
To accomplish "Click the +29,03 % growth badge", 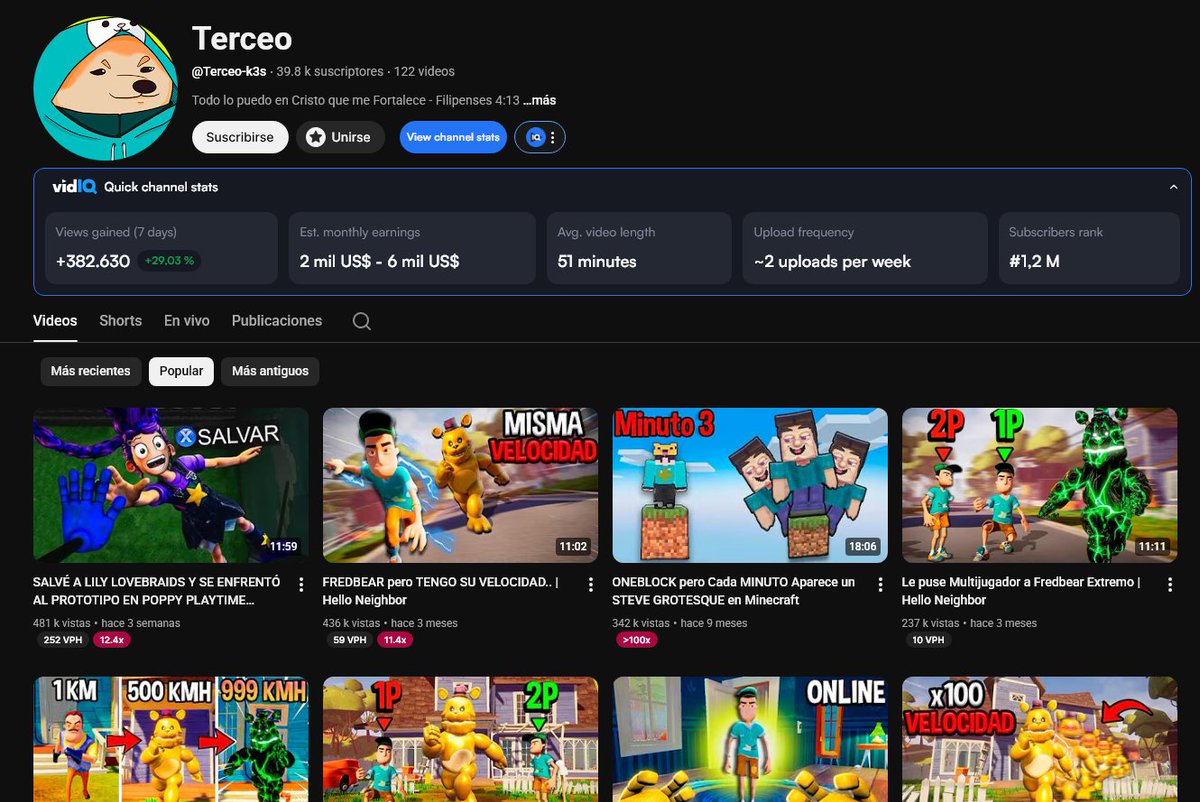I will [170, 261].
